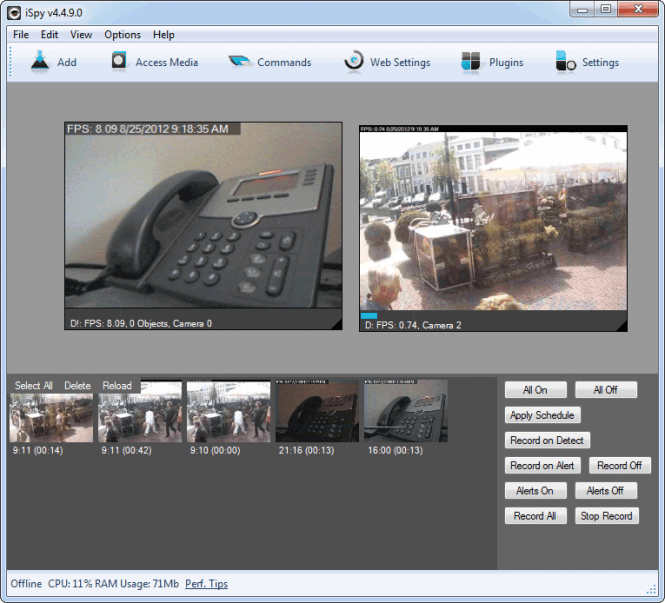Disable alerts with Alerts Off button
The image size is (665, 603).
pyautogui.click(x=606, y=491)
